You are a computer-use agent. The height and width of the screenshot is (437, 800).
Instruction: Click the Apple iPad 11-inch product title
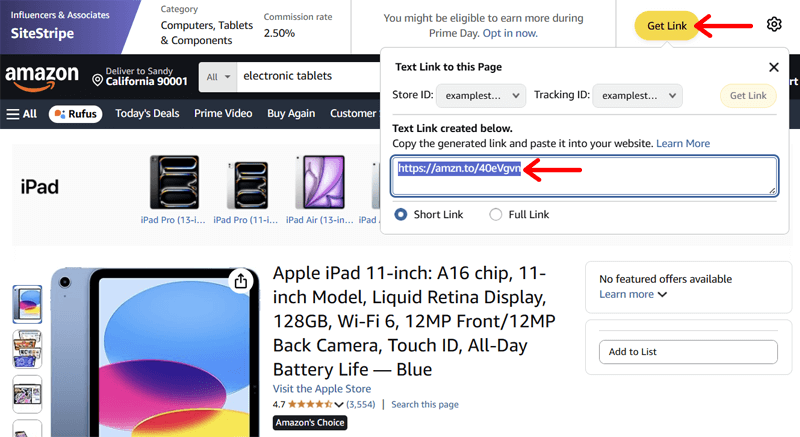[414, 321]
